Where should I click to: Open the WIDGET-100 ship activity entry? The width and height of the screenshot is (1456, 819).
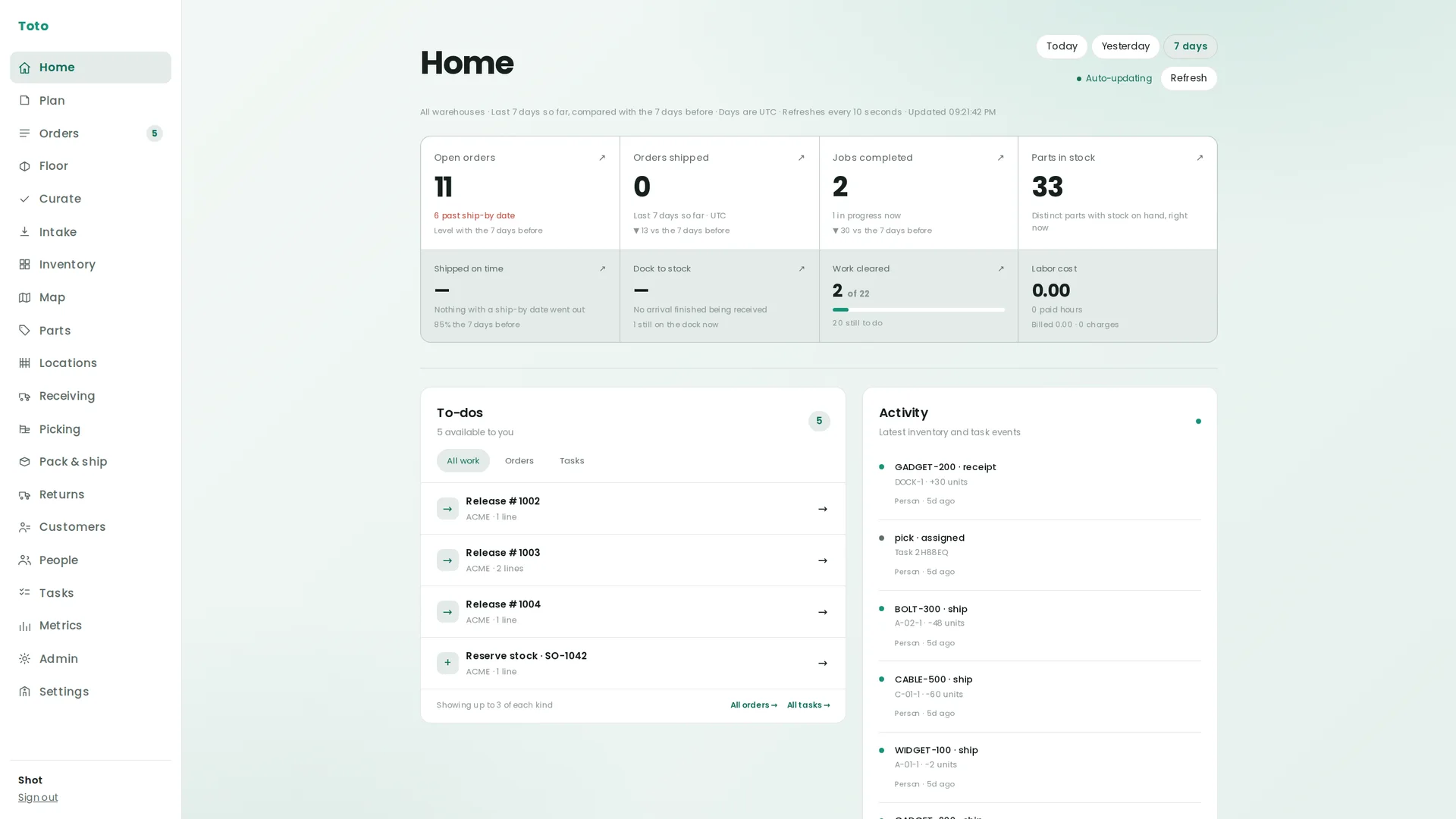click(1040, 767)
